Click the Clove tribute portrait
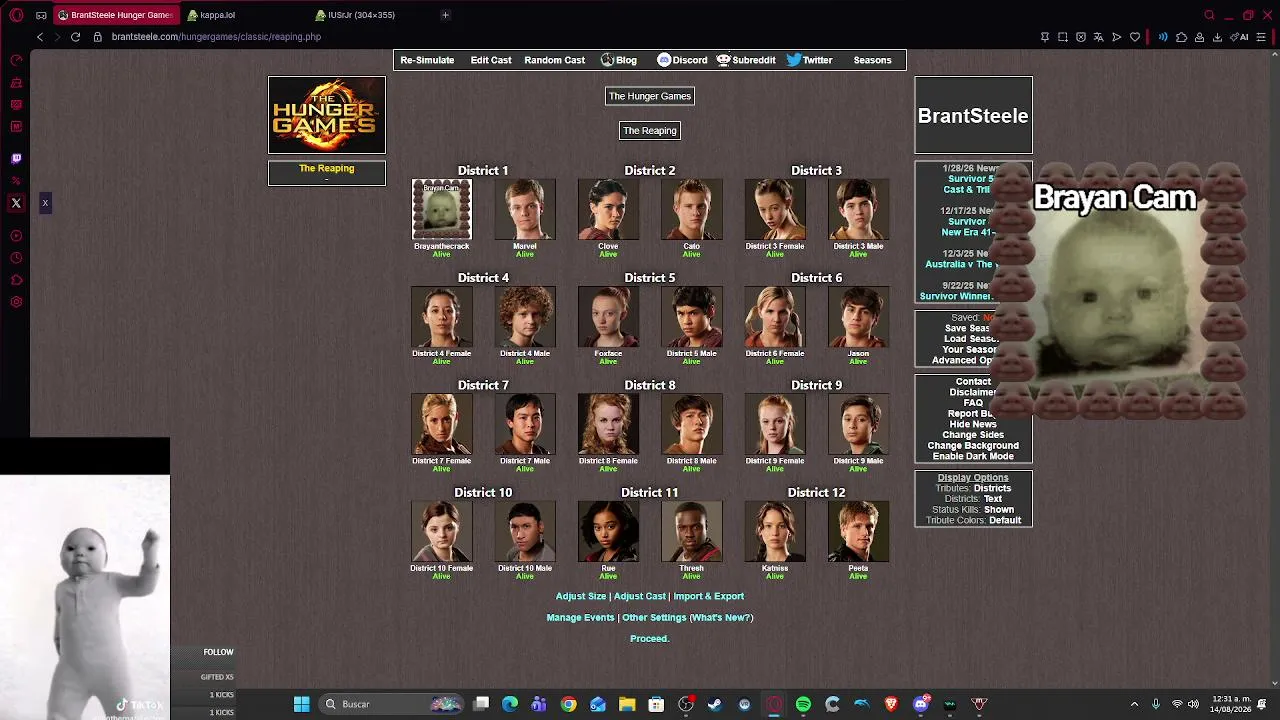 click(608, 210)
